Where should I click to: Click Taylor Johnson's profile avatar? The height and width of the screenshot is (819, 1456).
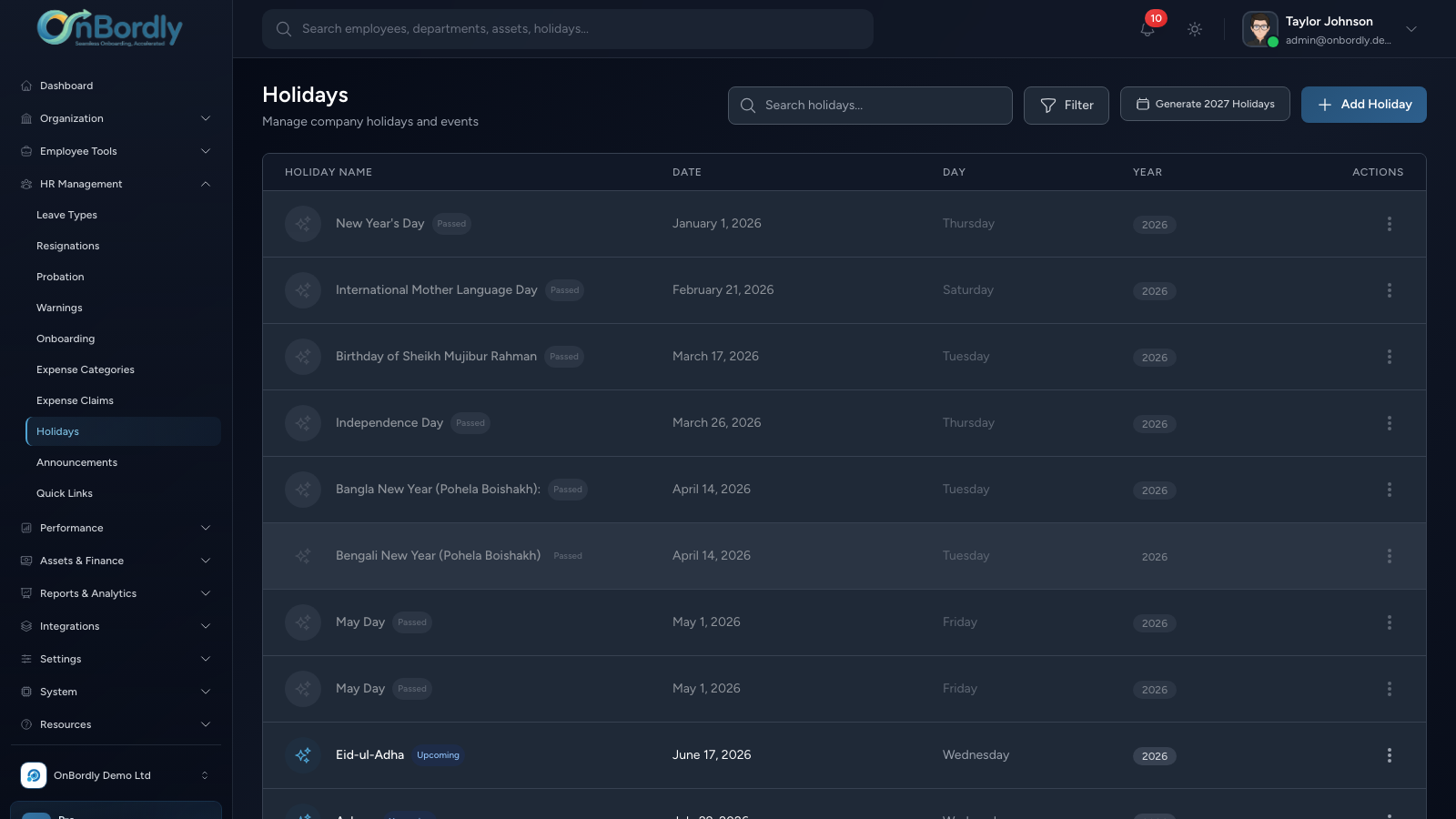1260,29
